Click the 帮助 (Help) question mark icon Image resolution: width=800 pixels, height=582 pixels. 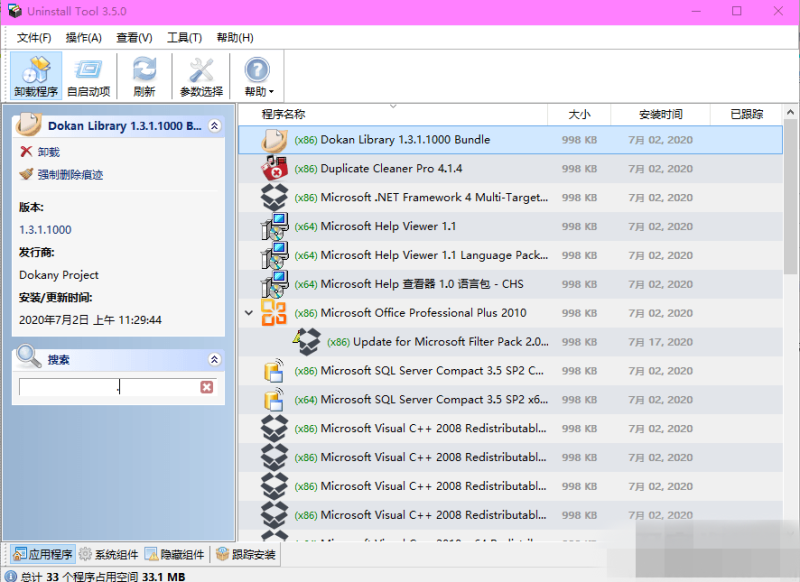[x=255, y=68]
